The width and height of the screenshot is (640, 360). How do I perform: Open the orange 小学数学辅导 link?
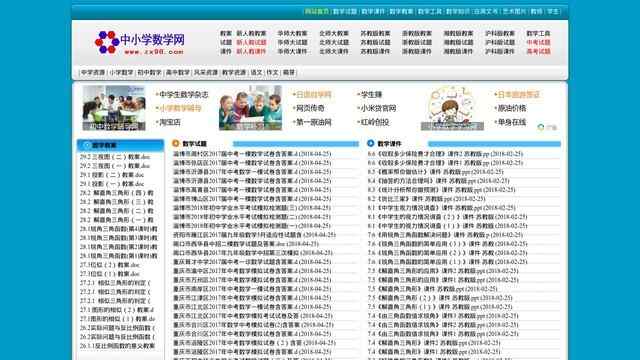180,108
